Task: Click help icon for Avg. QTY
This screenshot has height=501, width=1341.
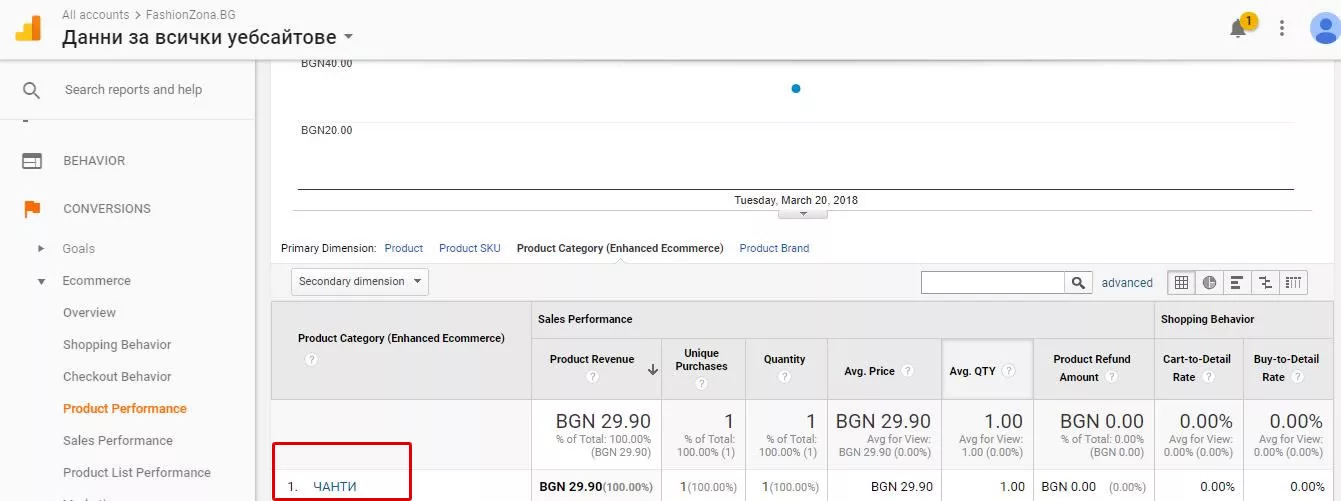Action: point(1008,371)
